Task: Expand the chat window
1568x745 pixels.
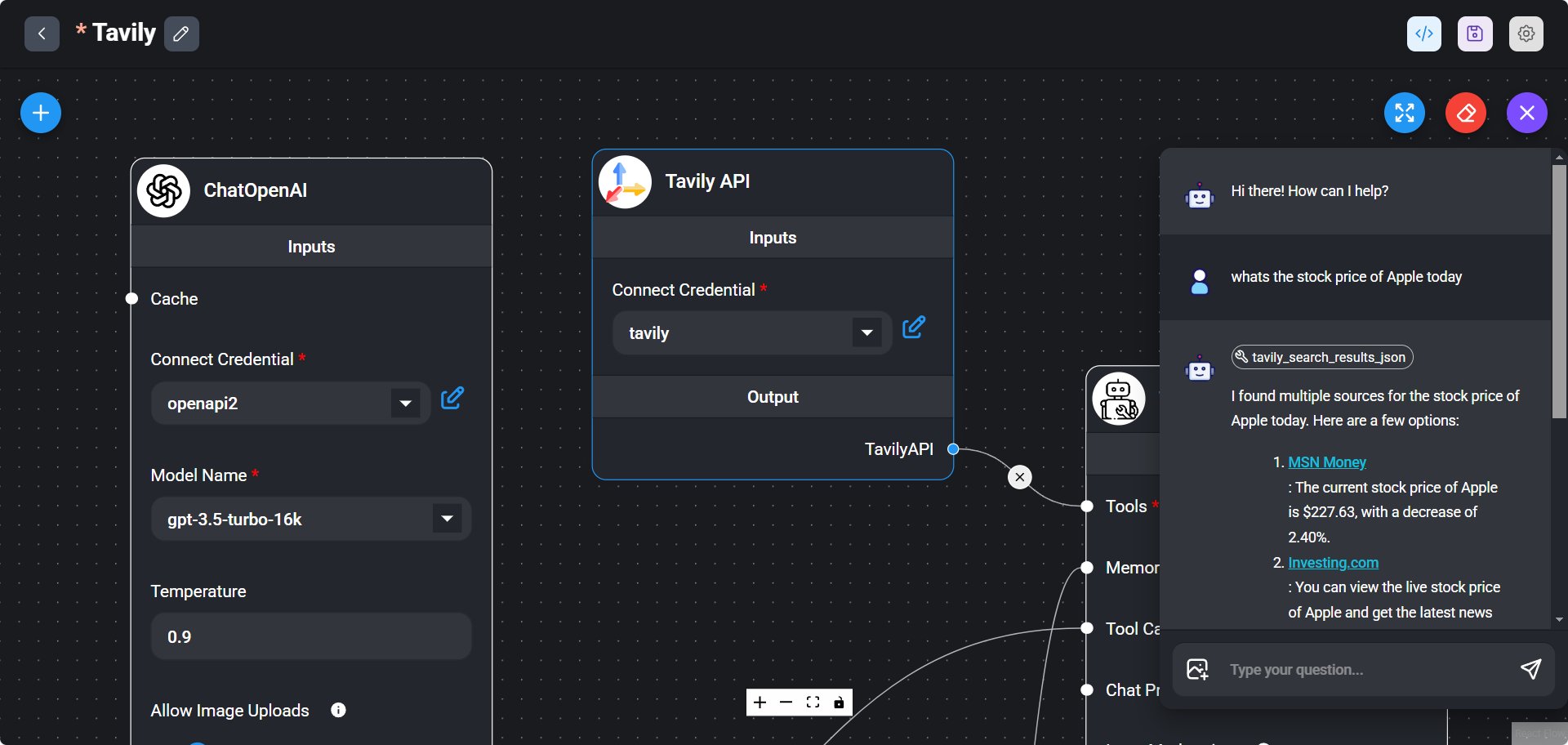Action: [x=1405, y=113]
